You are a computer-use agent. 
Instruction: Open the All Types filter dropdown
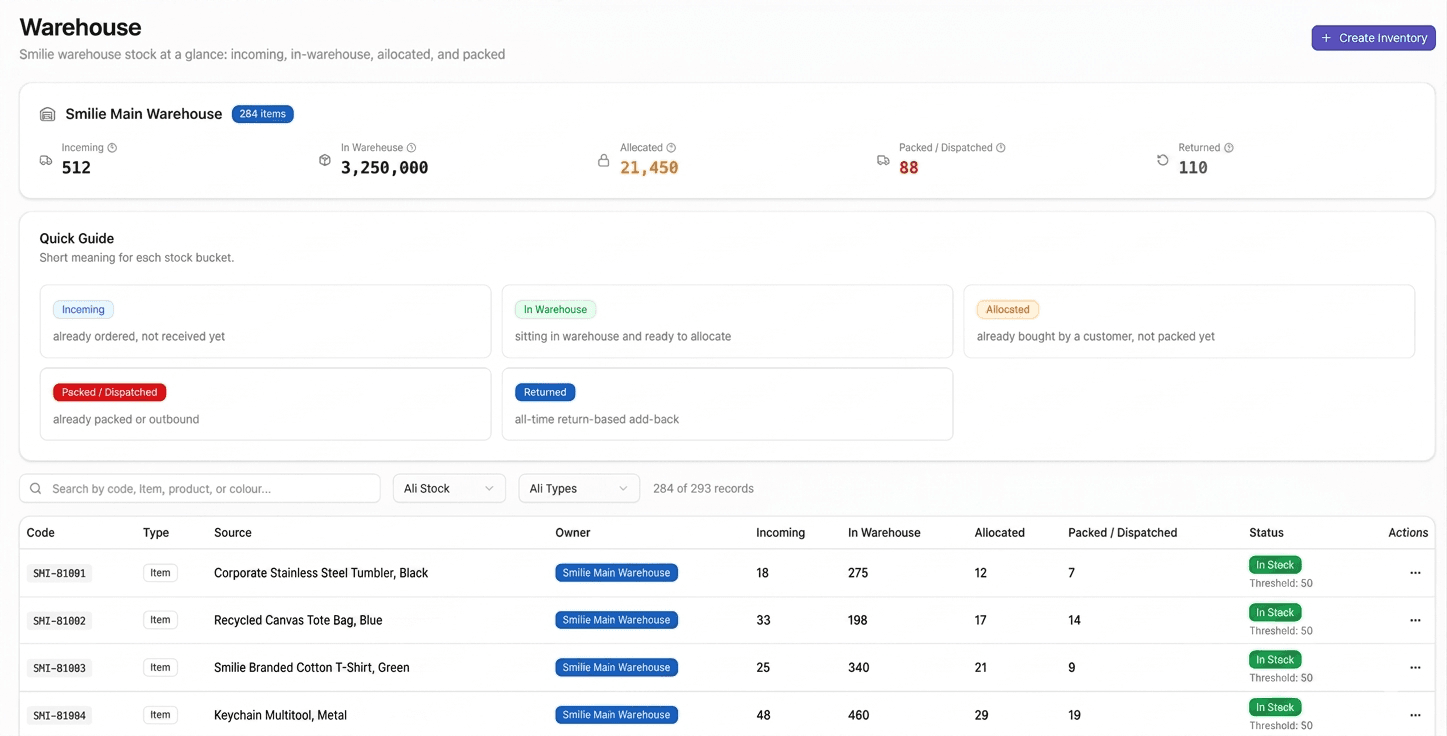point(579,488)
